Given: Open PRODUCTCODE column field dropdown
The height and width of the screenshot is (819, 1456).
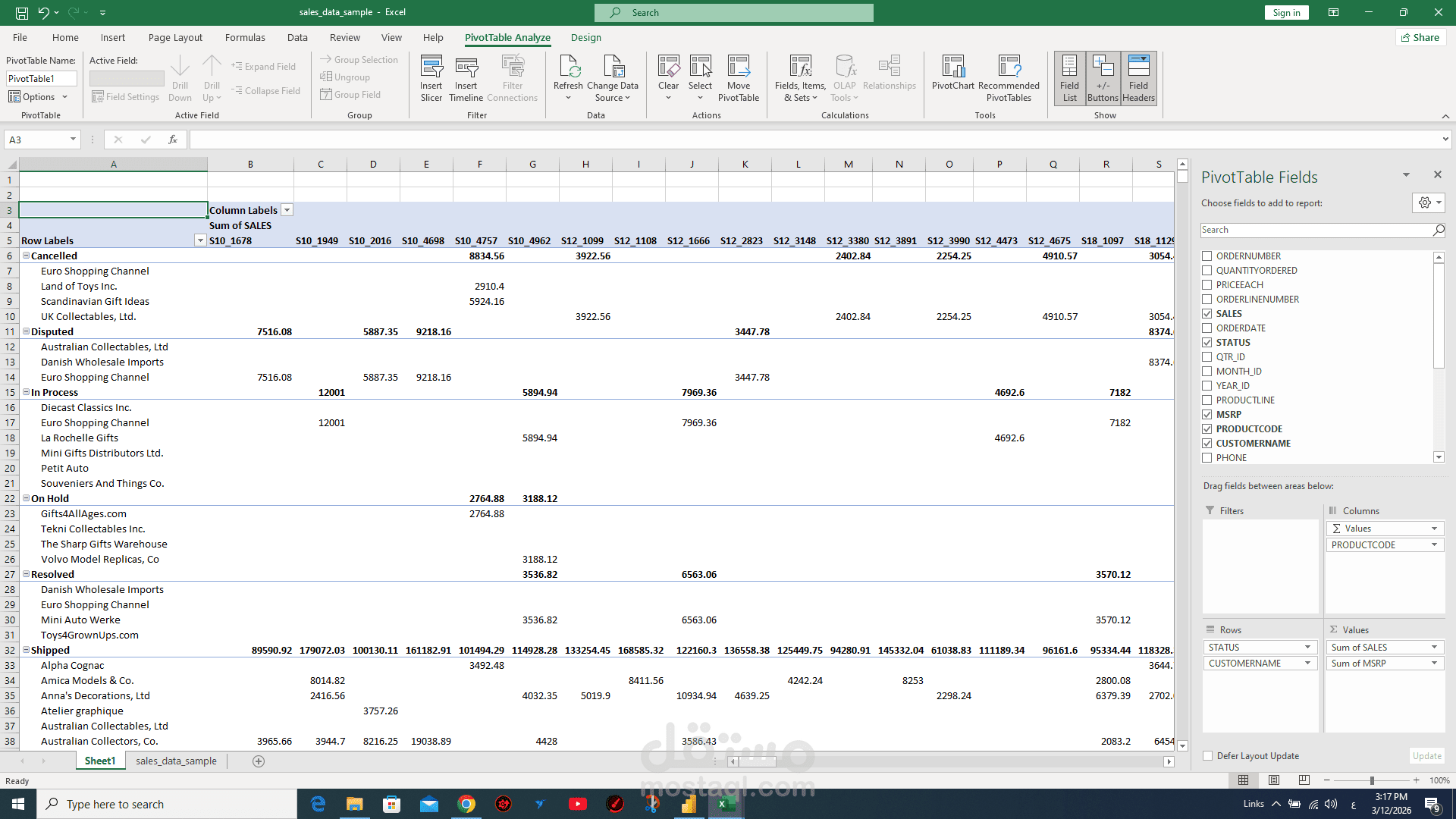Looking at the screenshot, I should tap(1434, 545).
